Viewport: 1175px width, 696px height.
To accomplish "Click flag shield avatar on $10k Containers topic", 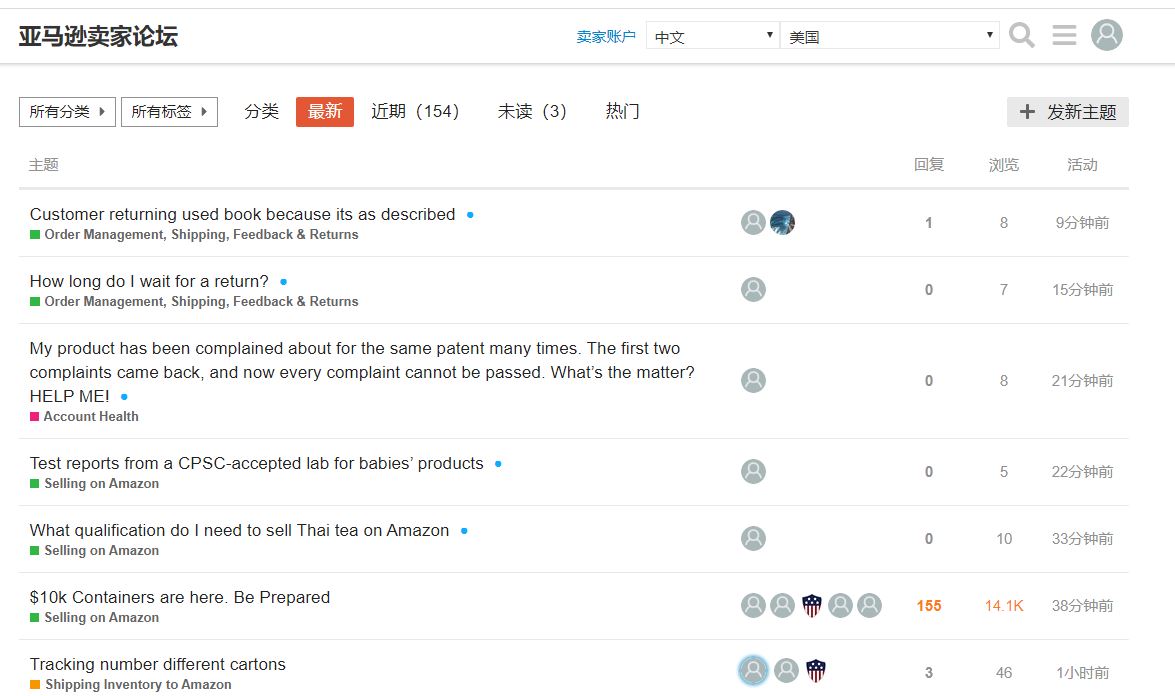I will click(x=812, y=606).
